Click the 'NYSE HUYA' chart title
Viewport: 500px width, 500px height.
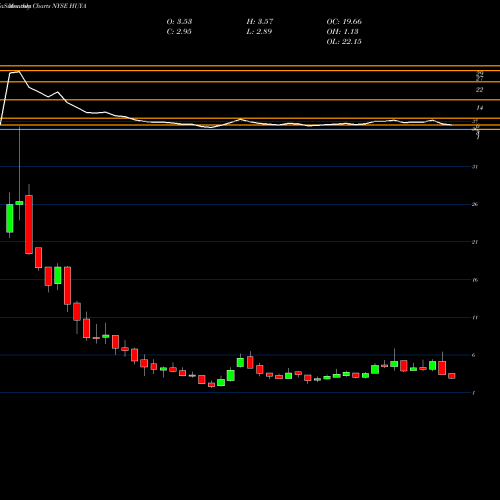(69, 6)
